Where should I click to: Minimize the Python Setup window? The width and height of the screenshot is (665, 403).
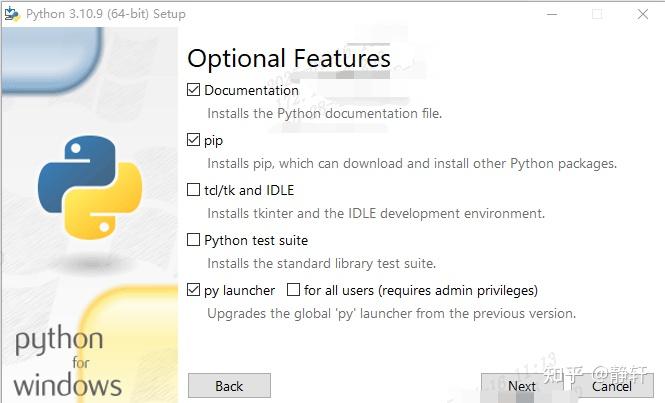pyautogui.click(x=553, y=14)
